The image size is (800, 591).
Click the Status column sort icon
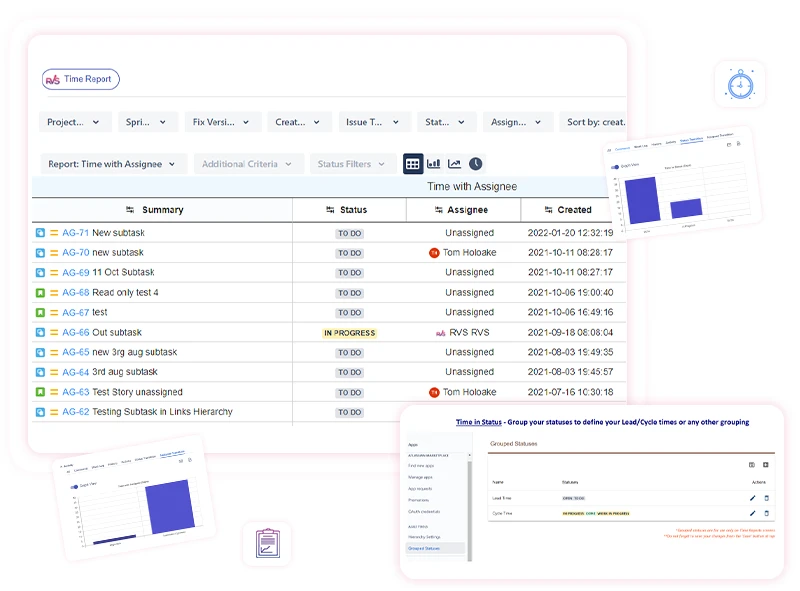point(331,210)
